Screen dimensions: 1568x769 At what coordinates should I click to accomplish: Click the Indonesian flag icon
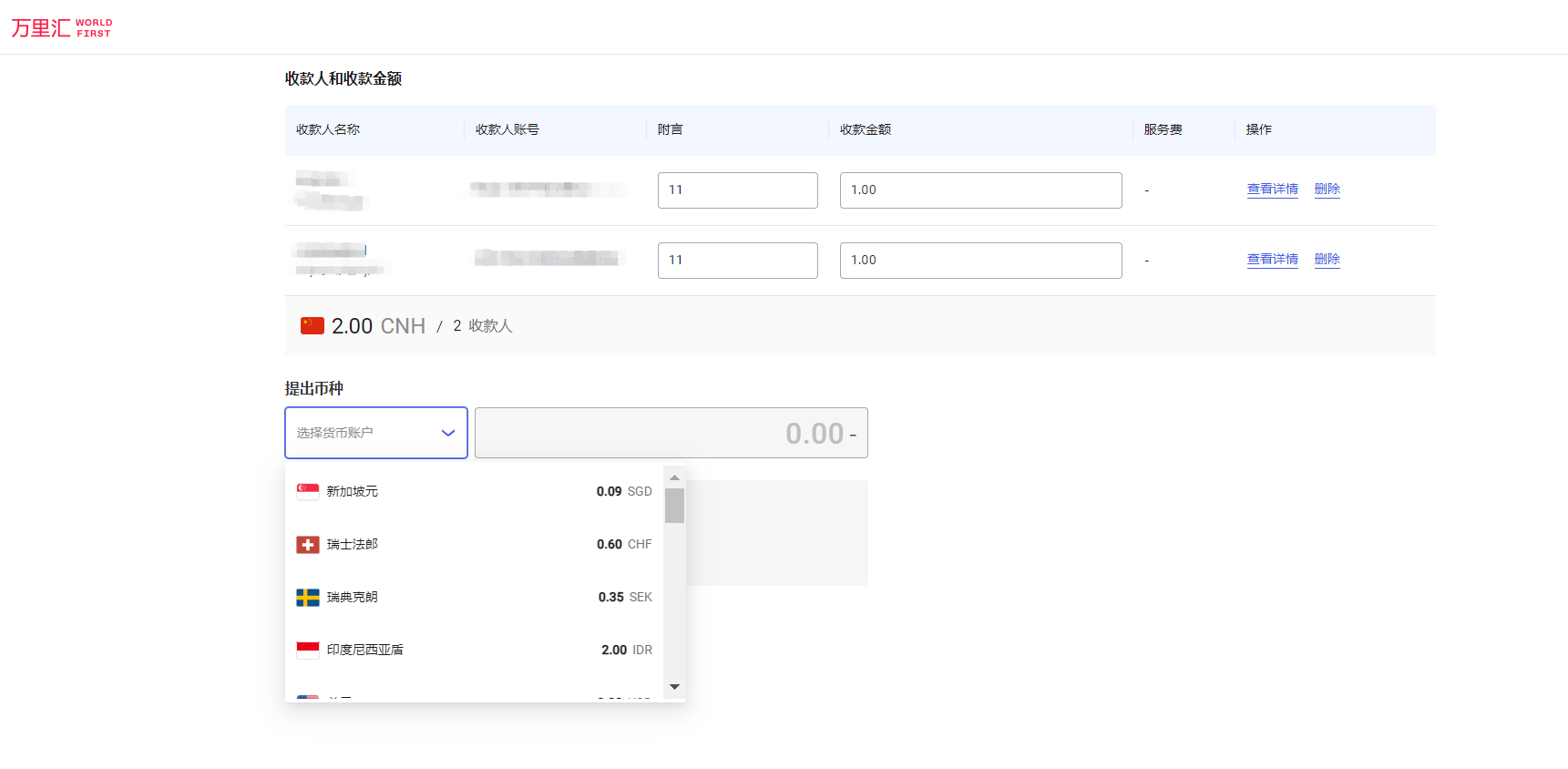pos(308,650)
